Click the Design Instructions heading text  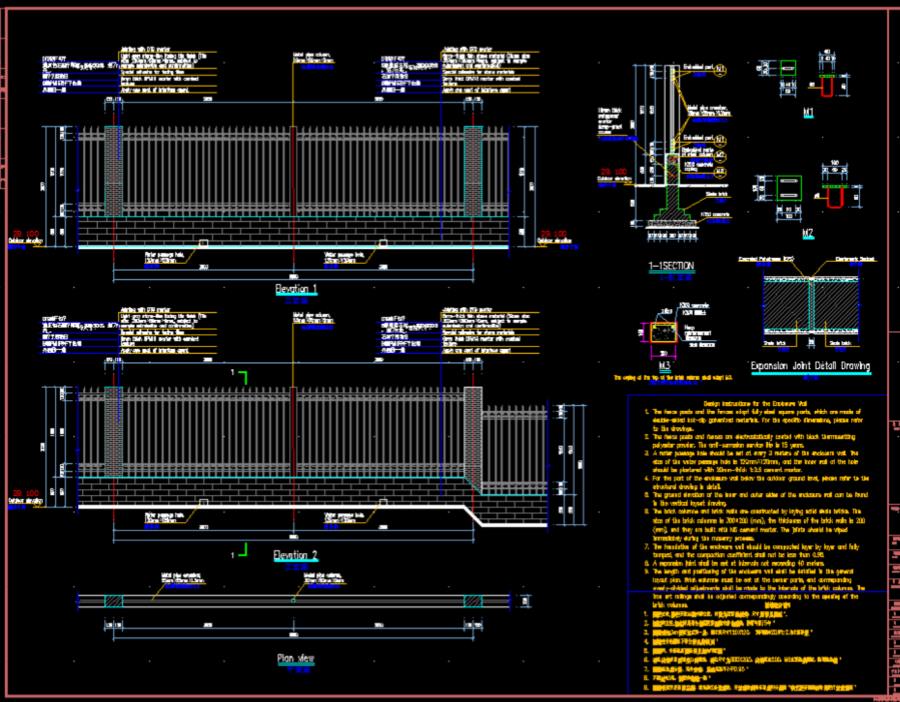pos(761,402)
